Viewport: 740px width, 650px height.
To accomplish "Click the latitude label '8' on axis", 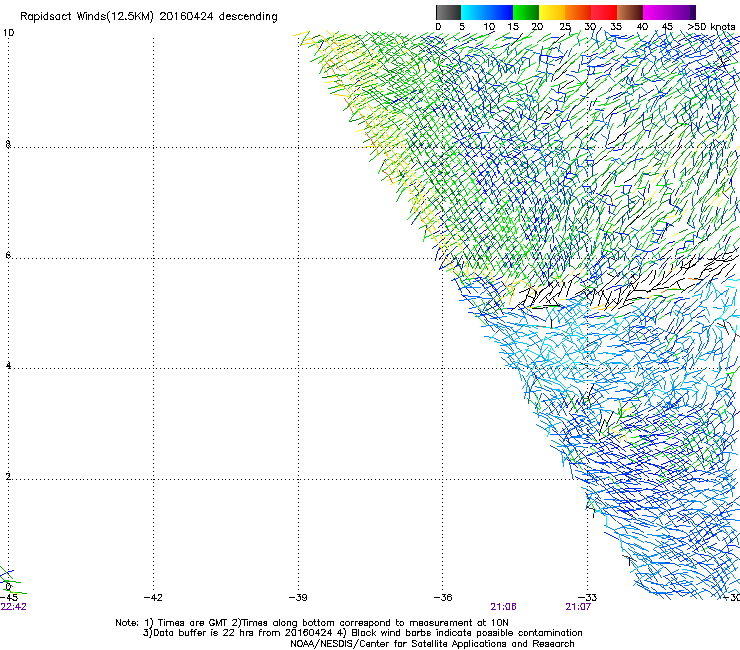I will click(x=8, y=144).
